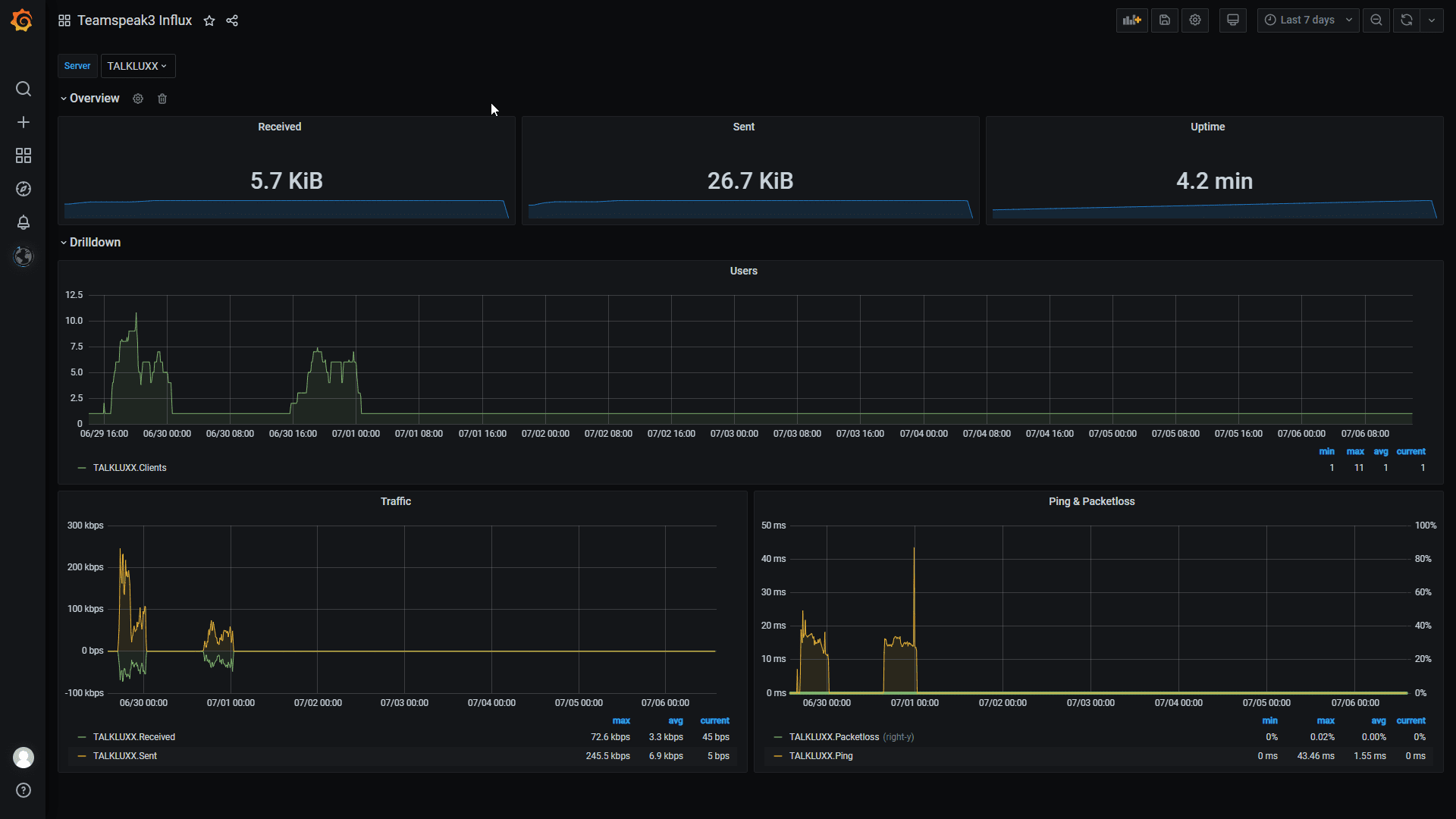The height and width of the screenshot is (819, 1456).
Task: Delete the Overview row with trash icon
Action: point(162,99)
